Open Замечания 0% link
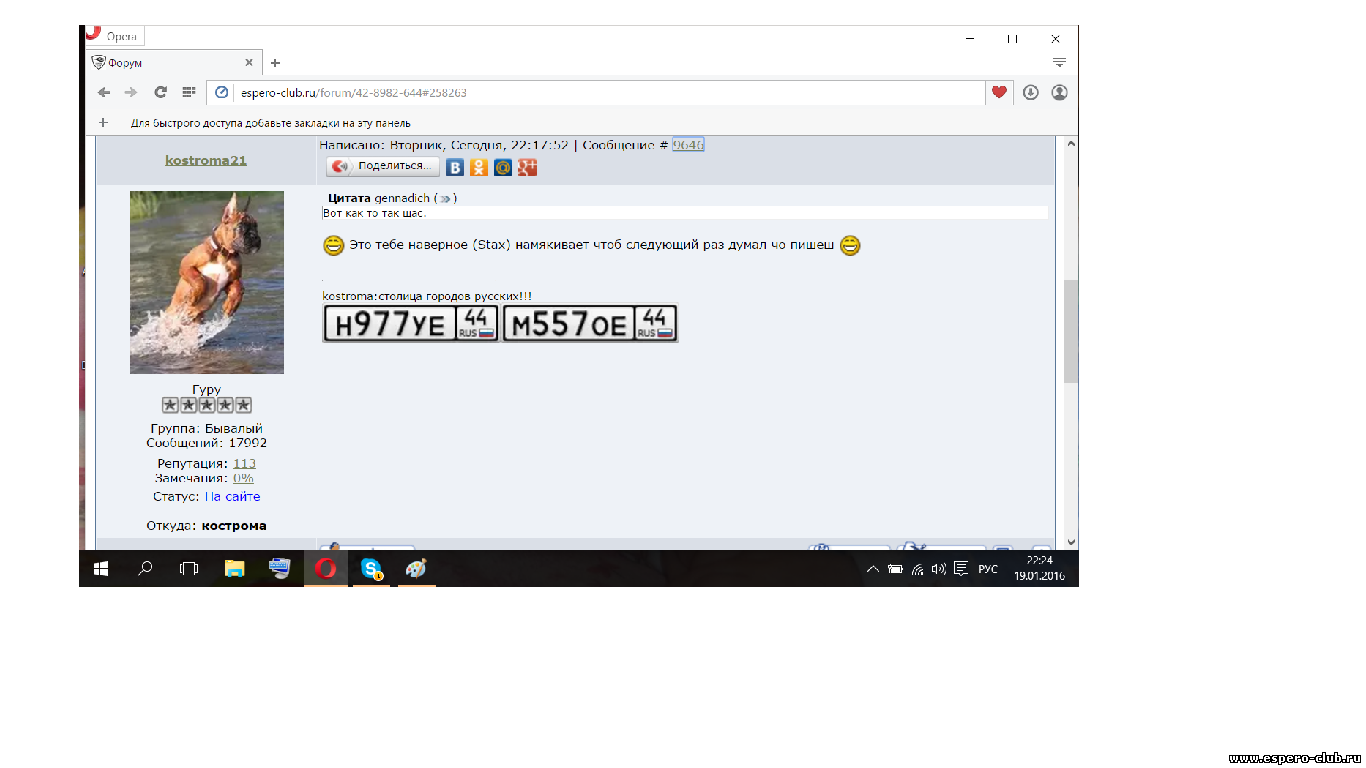Image resolution: width=1366 pixels, height=768 pixels. (x=243, y=478)
